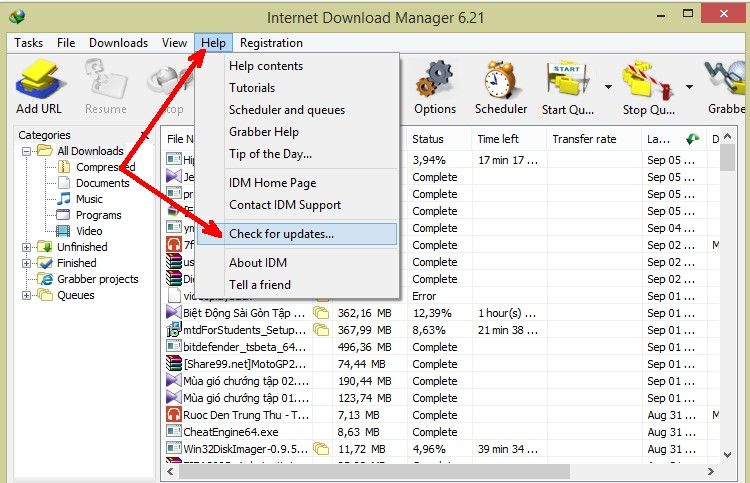Open the Registration menu
The image size is (750, 483).
point(271,43)
